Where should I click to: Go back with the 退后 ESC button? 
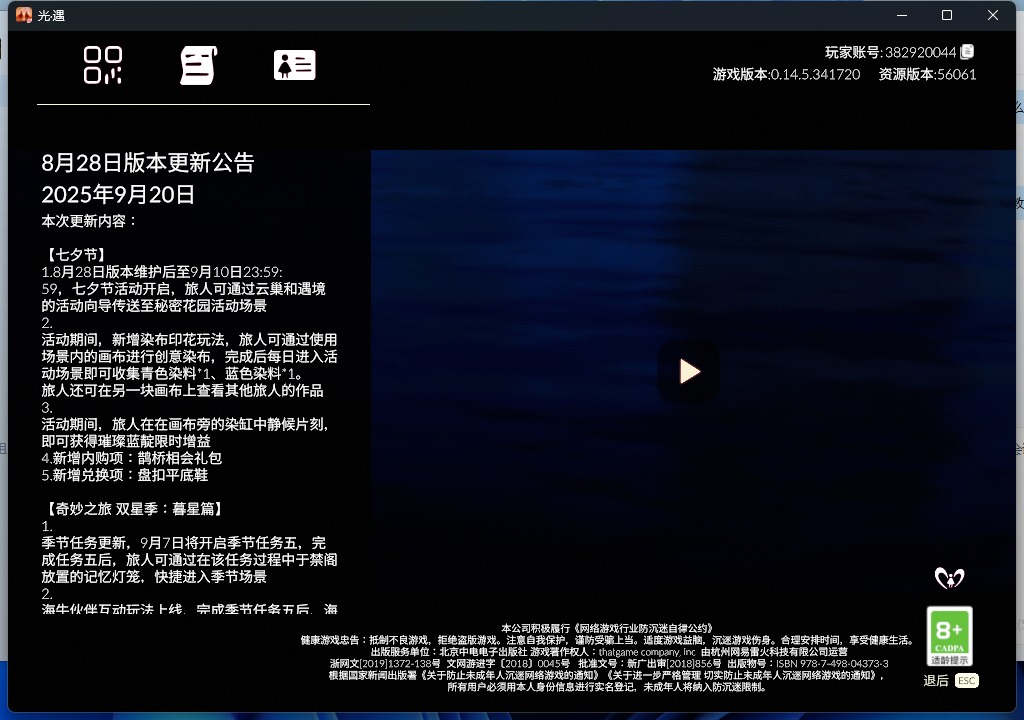(950, 681)
